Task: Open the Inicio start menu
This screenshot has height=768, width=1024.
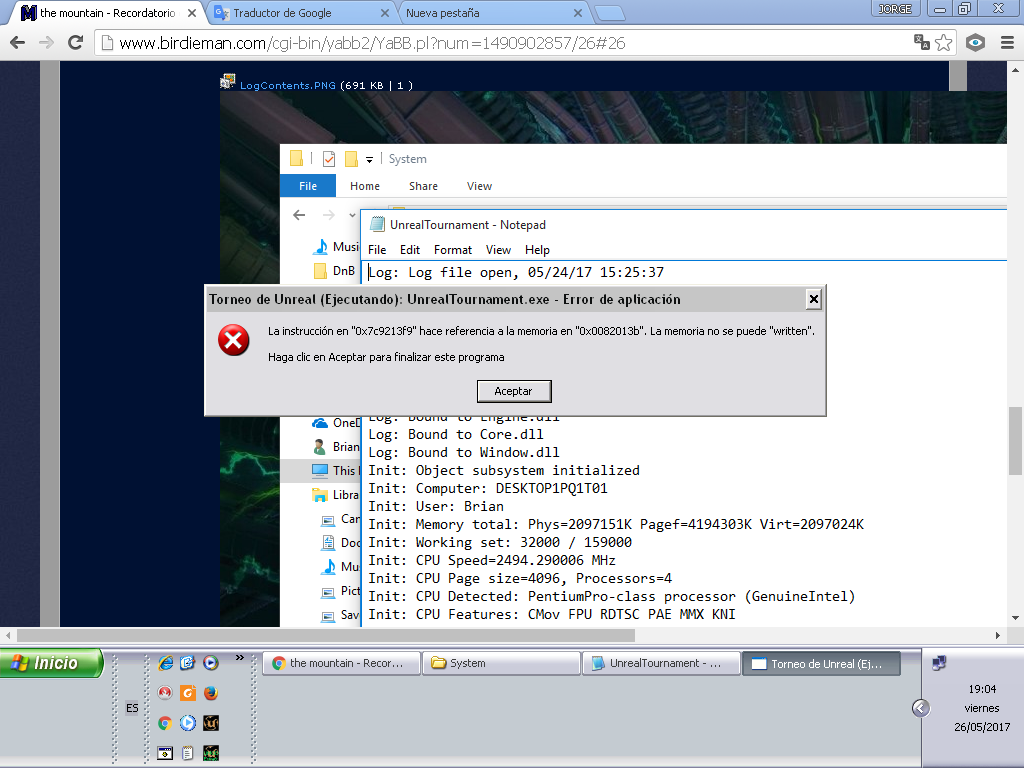Action: click(x=51, y=664)
